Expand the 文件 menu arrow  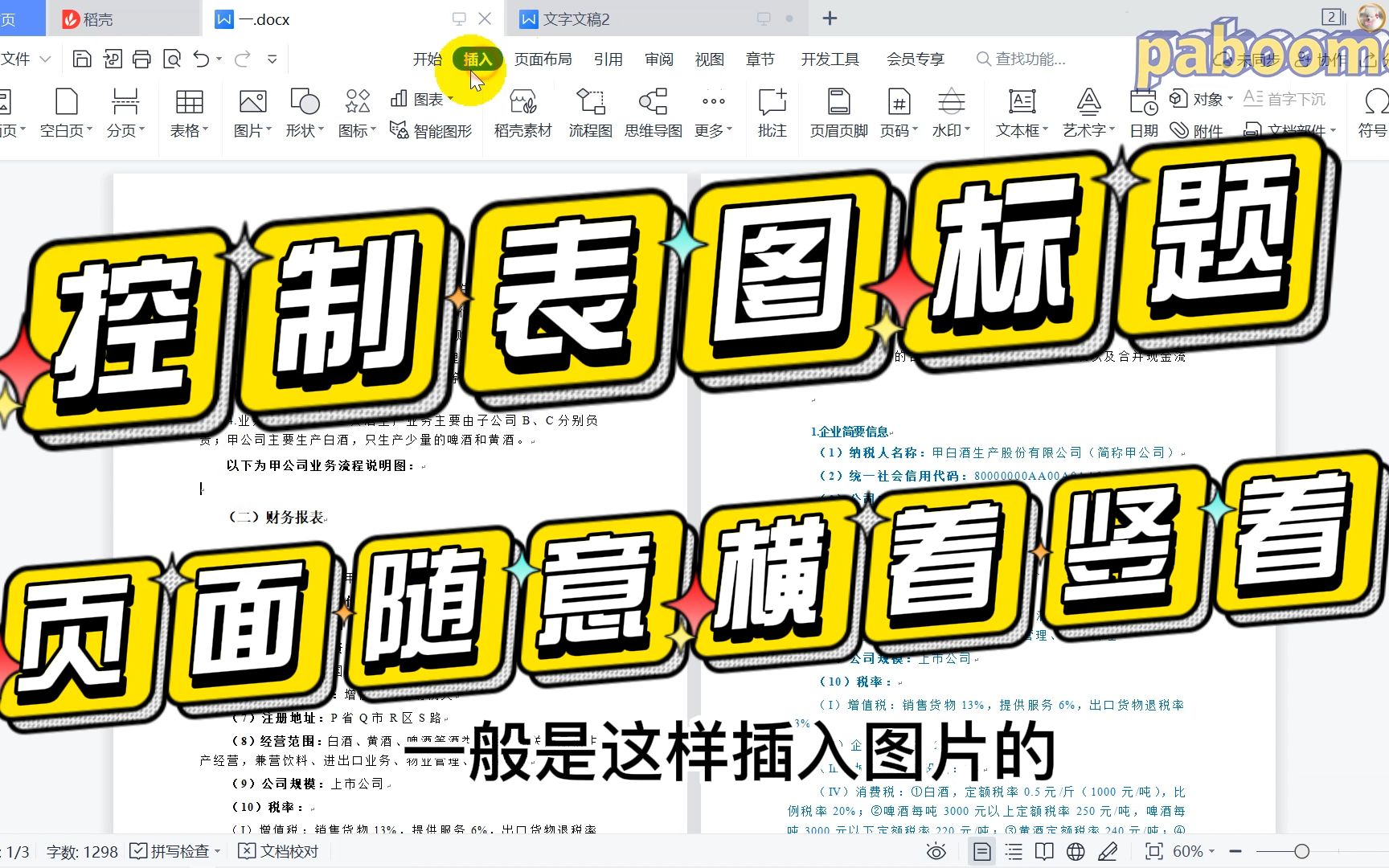point(45,59)
